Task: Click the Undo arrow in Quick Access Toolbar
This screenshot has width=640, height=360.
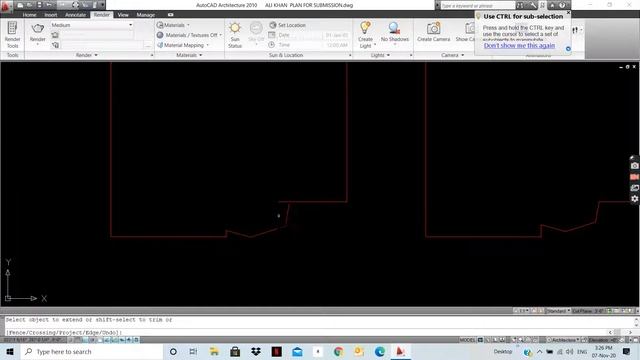Action: click(x=49, y=5)
